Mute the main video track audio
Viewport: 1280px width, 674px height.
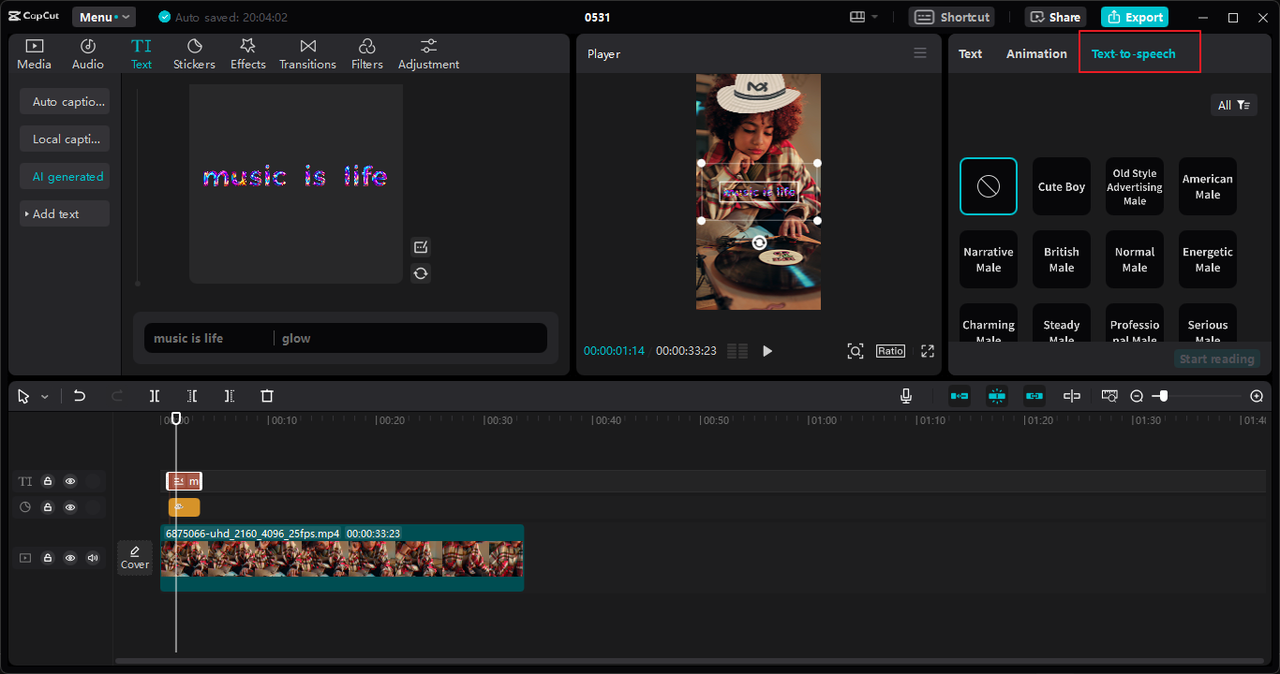click(x=93, y=558)
